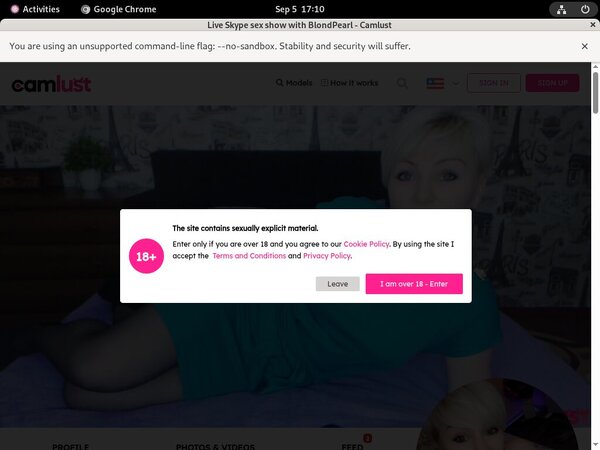Dismiss the unsupported flag warning bar
Screen dimensions: 600x450
point(585,46)
